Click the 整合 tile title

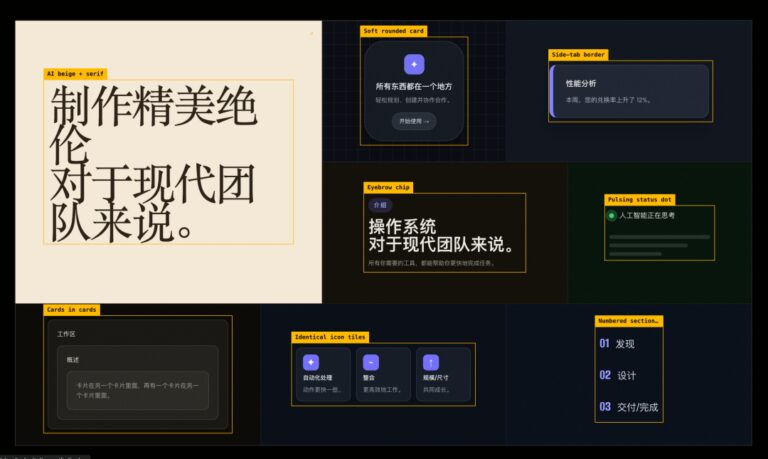coord(369,378)
